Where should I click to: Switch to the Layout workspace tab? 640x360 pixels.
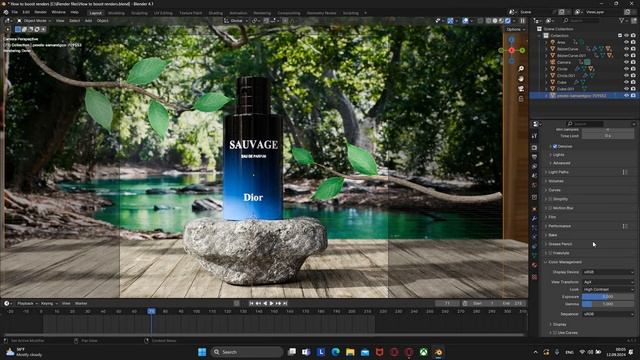point(96,13)
